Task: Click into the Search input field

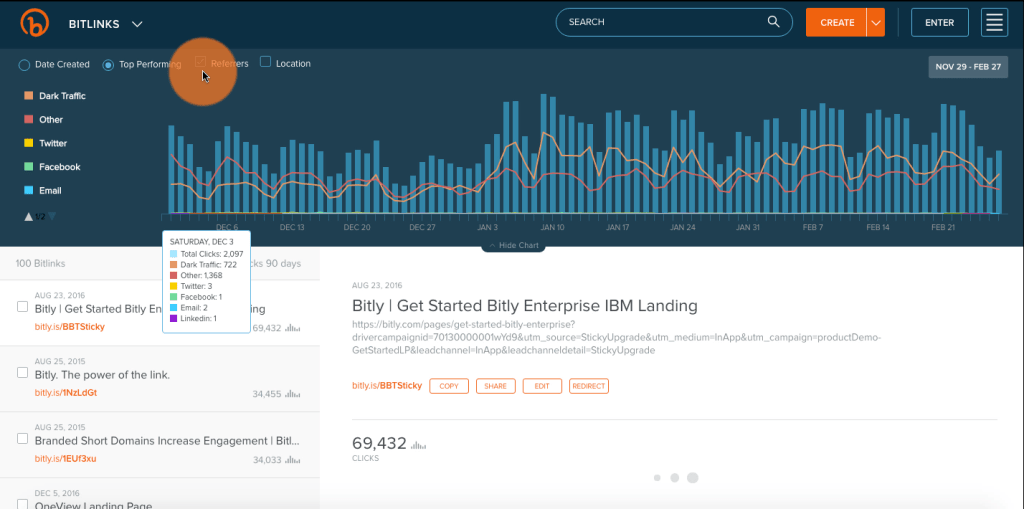Action: coord(660,22)
